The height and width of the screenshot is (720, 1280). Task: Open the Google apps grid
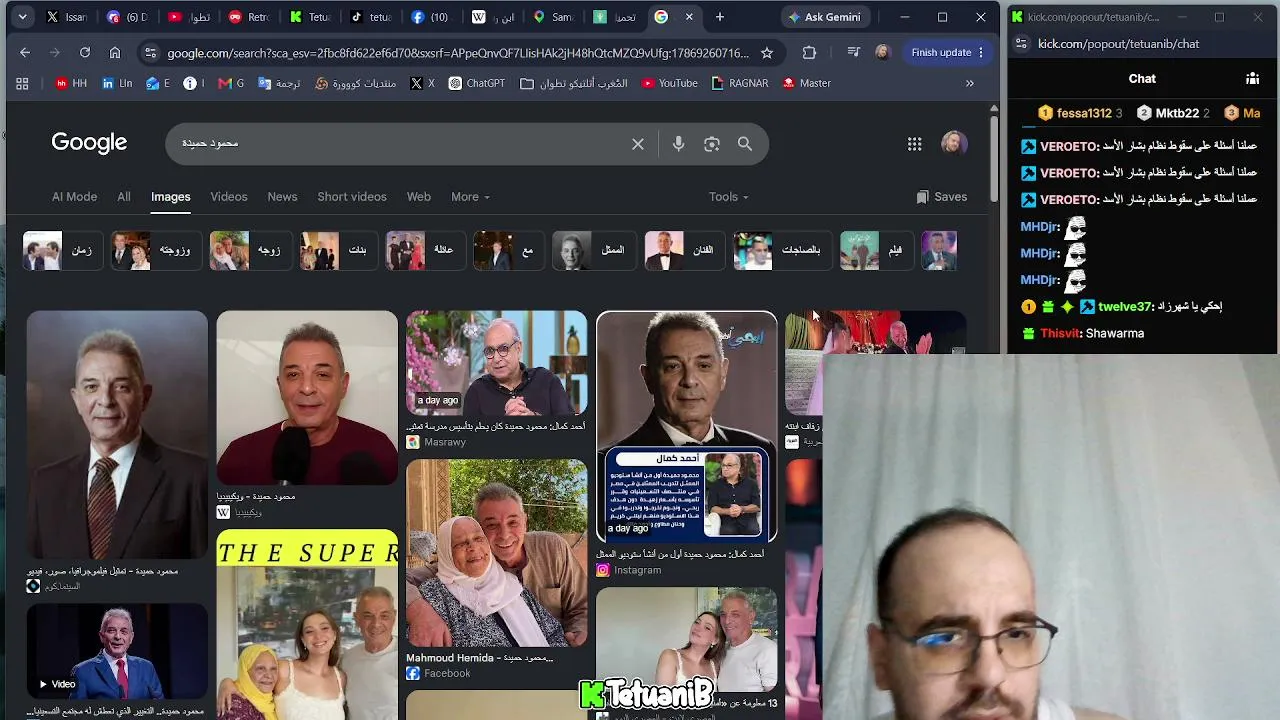tap(914, 144)
